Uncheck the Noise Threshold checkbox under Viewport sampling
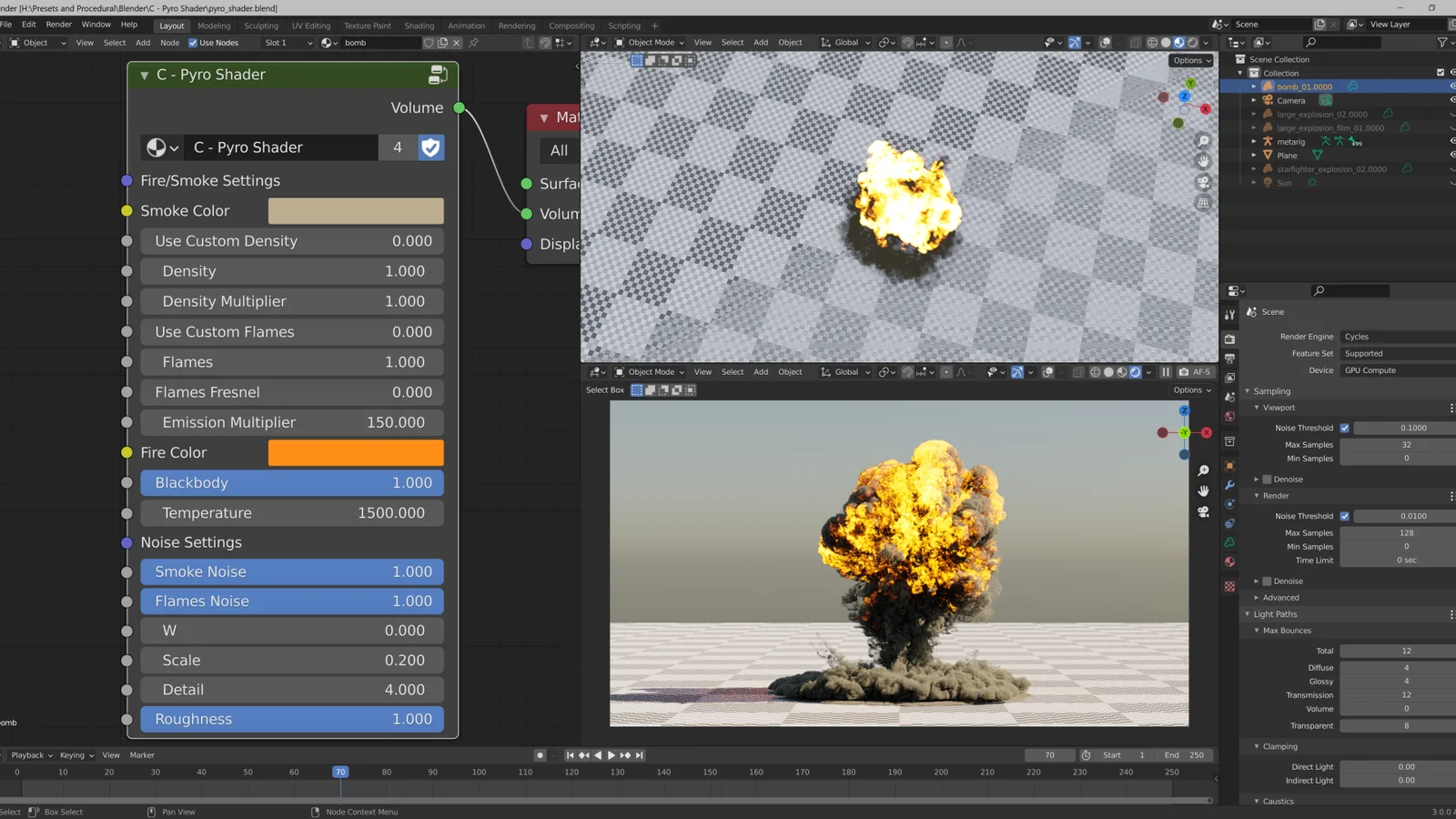Viewport: 1456px width, 819px height. point(1345,428)
